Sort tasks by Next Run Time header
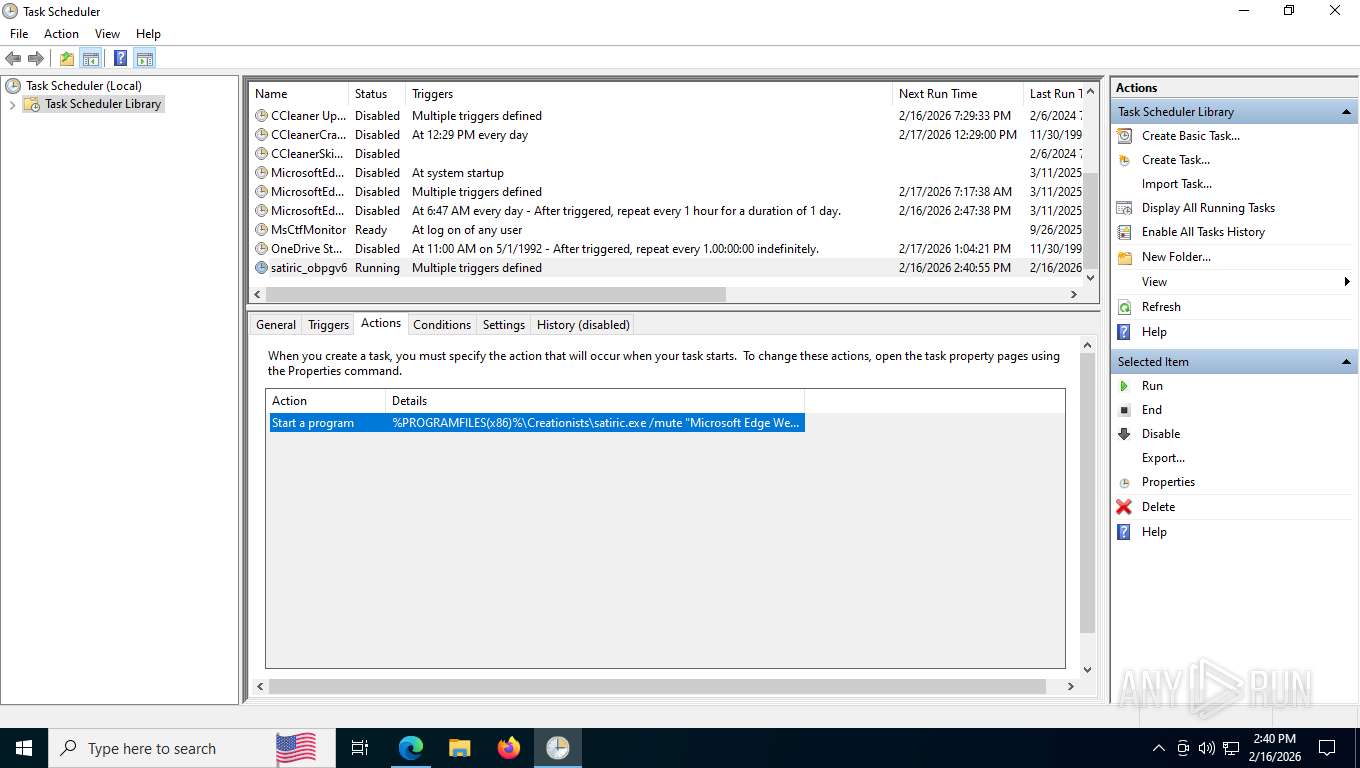Screen dimensions: 1360x768 [x=958, y=94]
